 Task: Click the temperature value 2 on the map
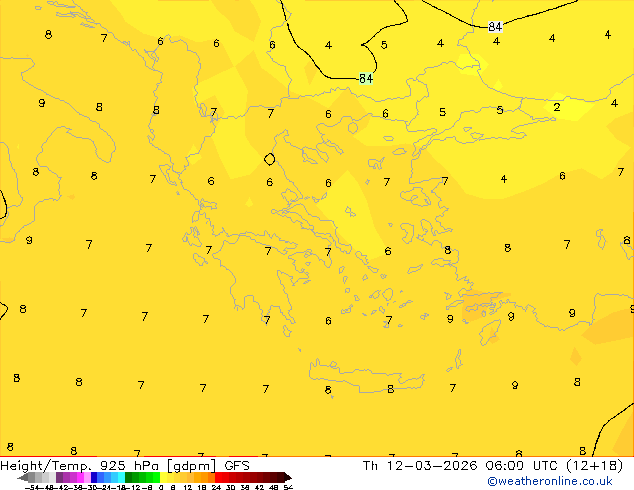557,107
